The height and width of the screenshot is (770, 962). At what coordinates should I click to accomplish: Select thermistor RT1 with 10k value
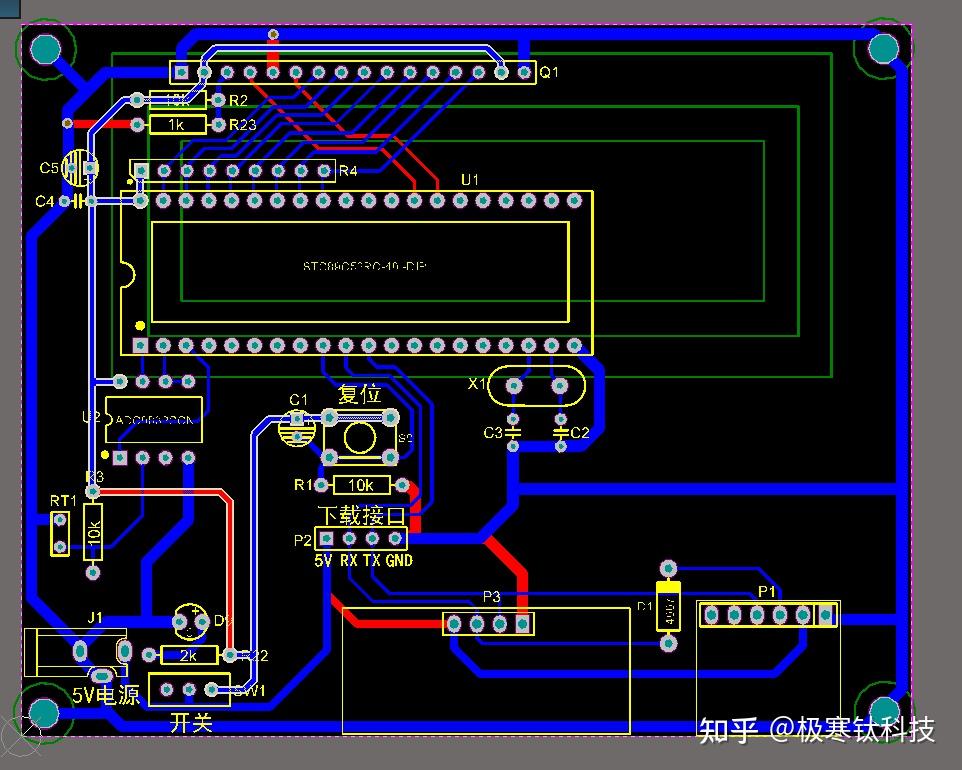coord(60,532)
